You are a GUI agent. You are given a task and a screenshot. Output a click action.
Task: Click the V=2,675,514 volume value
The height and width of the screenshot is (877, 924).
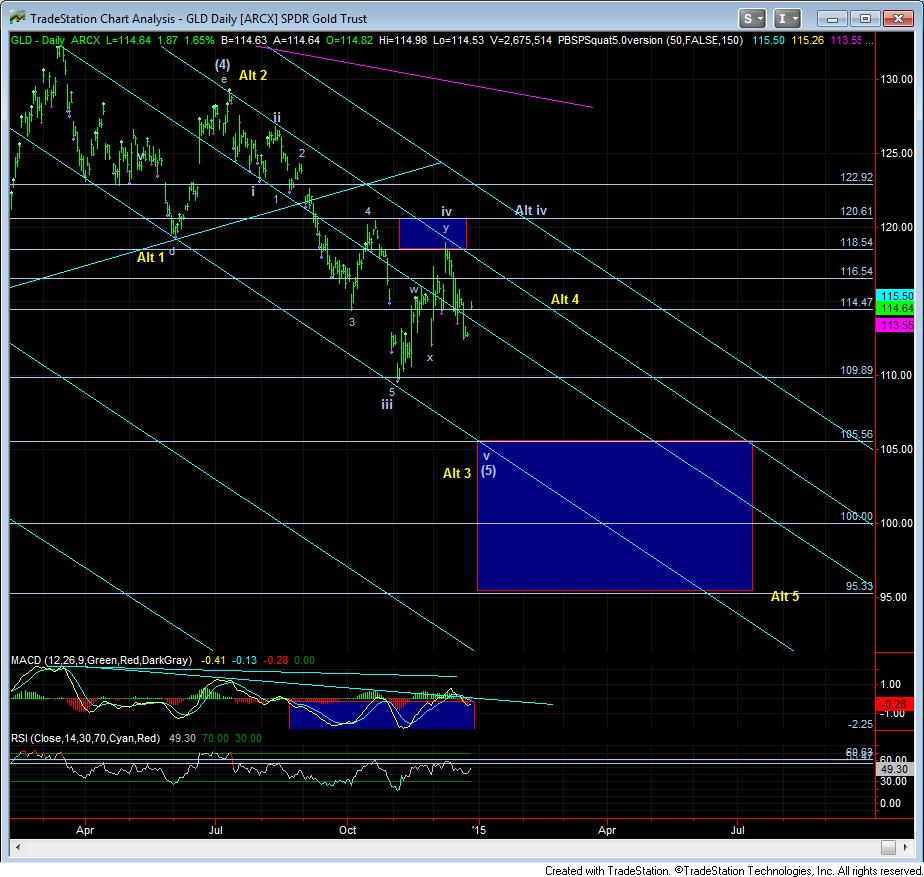click(x=520, y=41)
